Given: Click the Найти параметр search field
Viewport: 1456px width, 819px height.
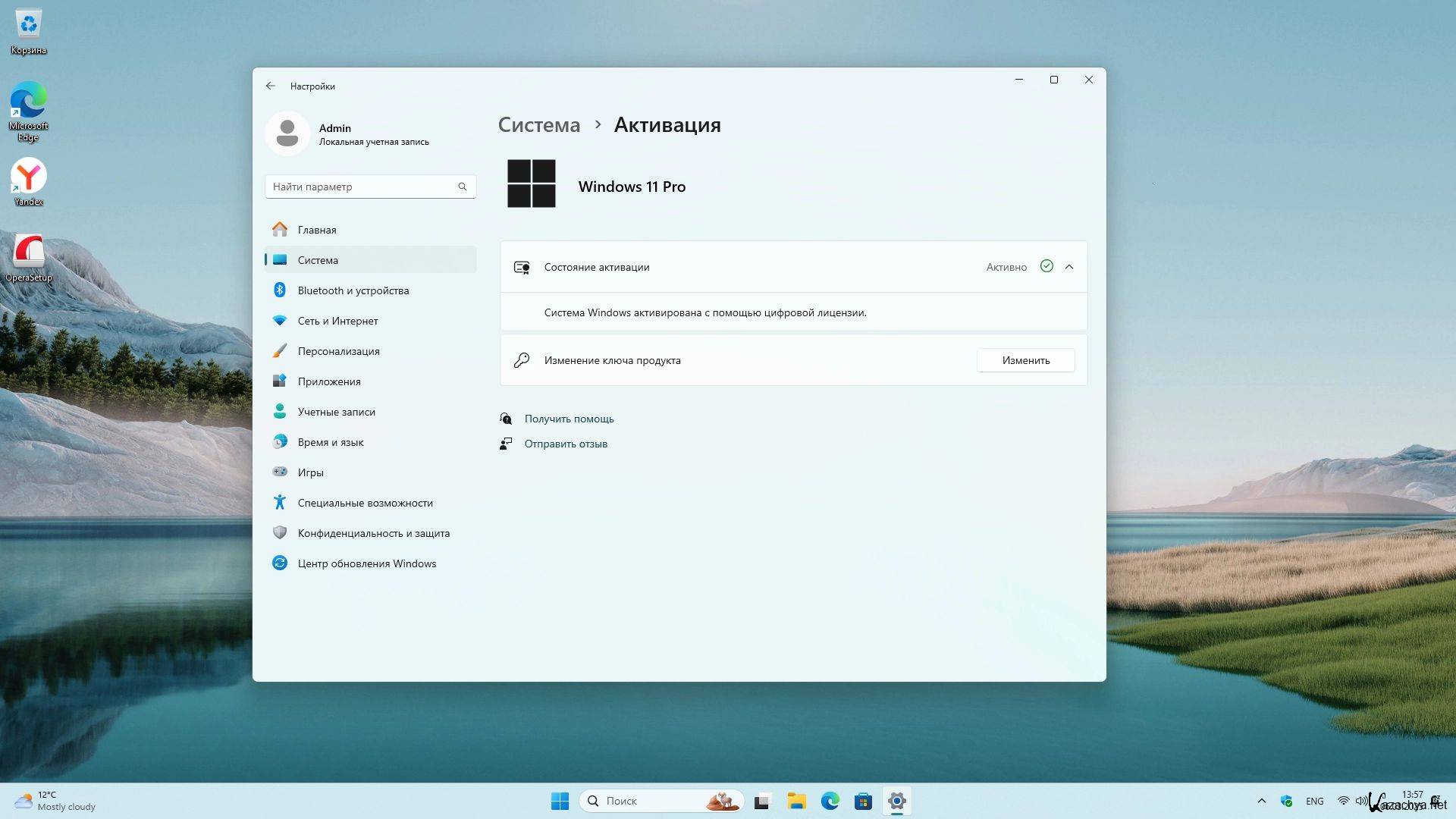Looking at the screenshot, I should tap(362, 187).
